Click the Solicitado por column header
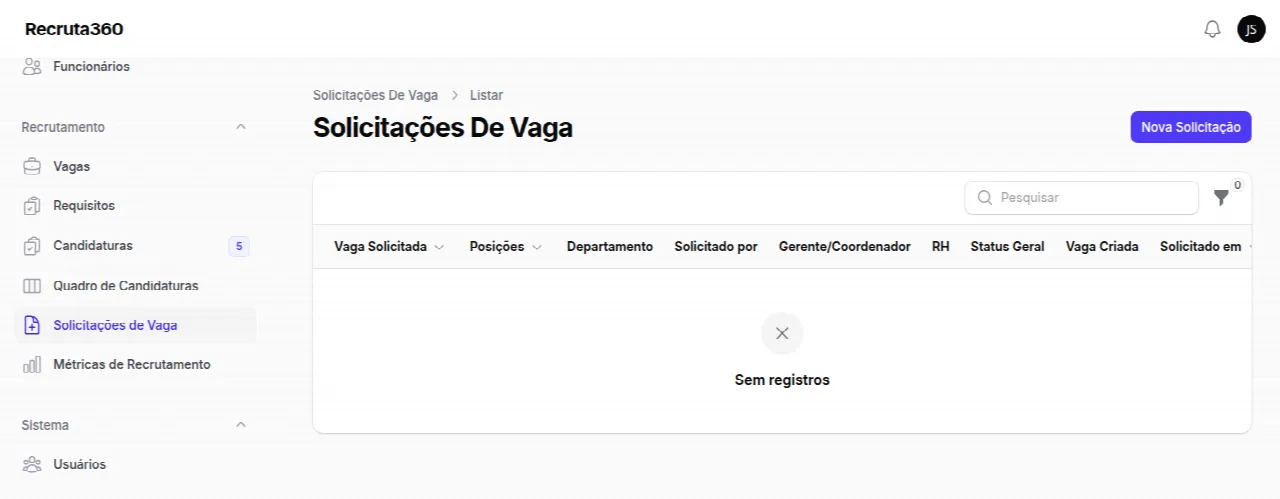Image resolution: width=1280 pixels, height=499 pixels. [x=716, y=247]
